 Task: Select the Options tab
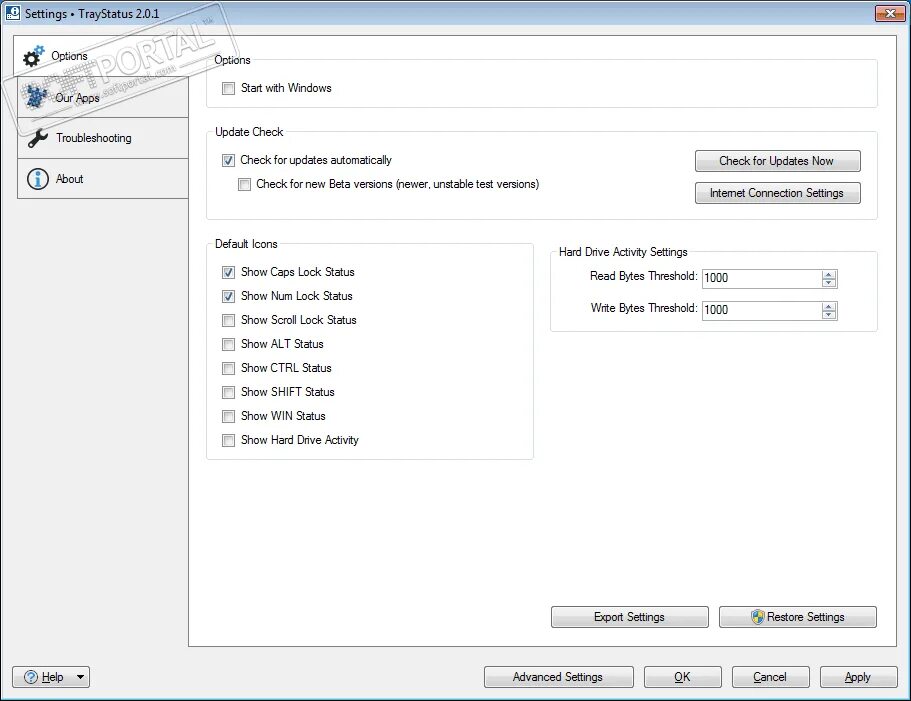pyautogui.click(x=101, y=56)
